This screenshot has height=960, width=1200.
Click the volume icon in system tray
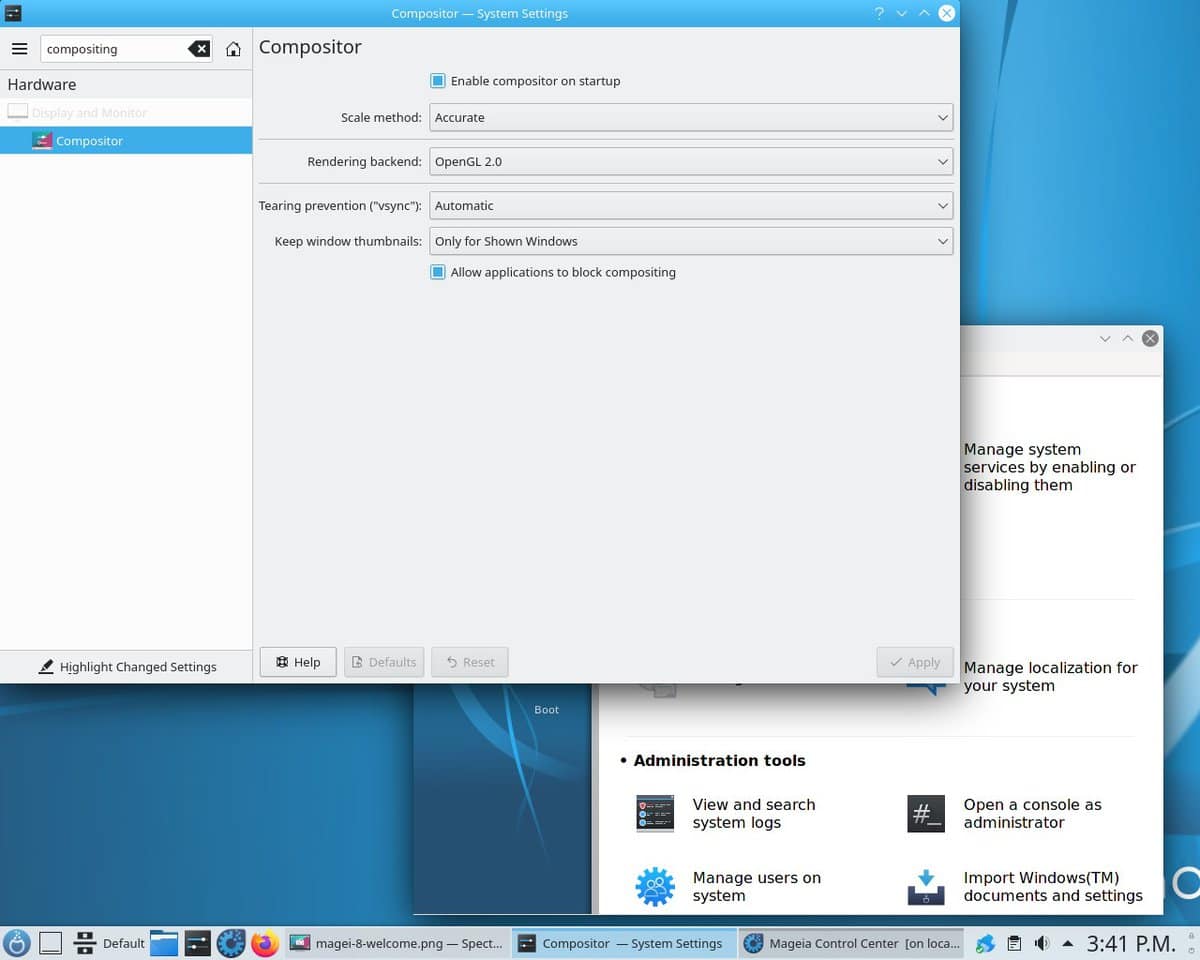click(1041, 943)
